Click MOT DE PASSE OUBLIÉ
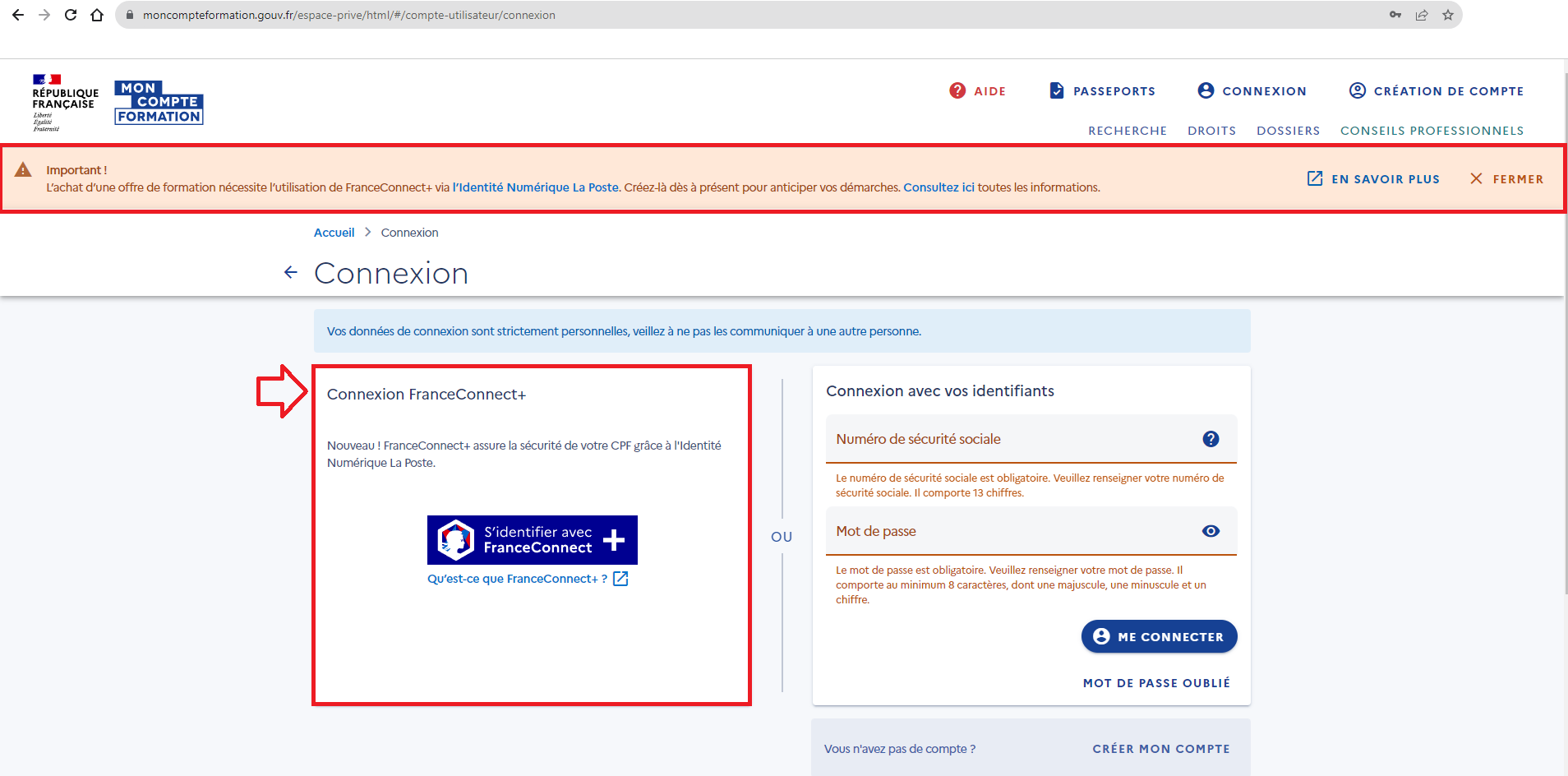Viewport: 1568px width, 776px height. 1156,683
